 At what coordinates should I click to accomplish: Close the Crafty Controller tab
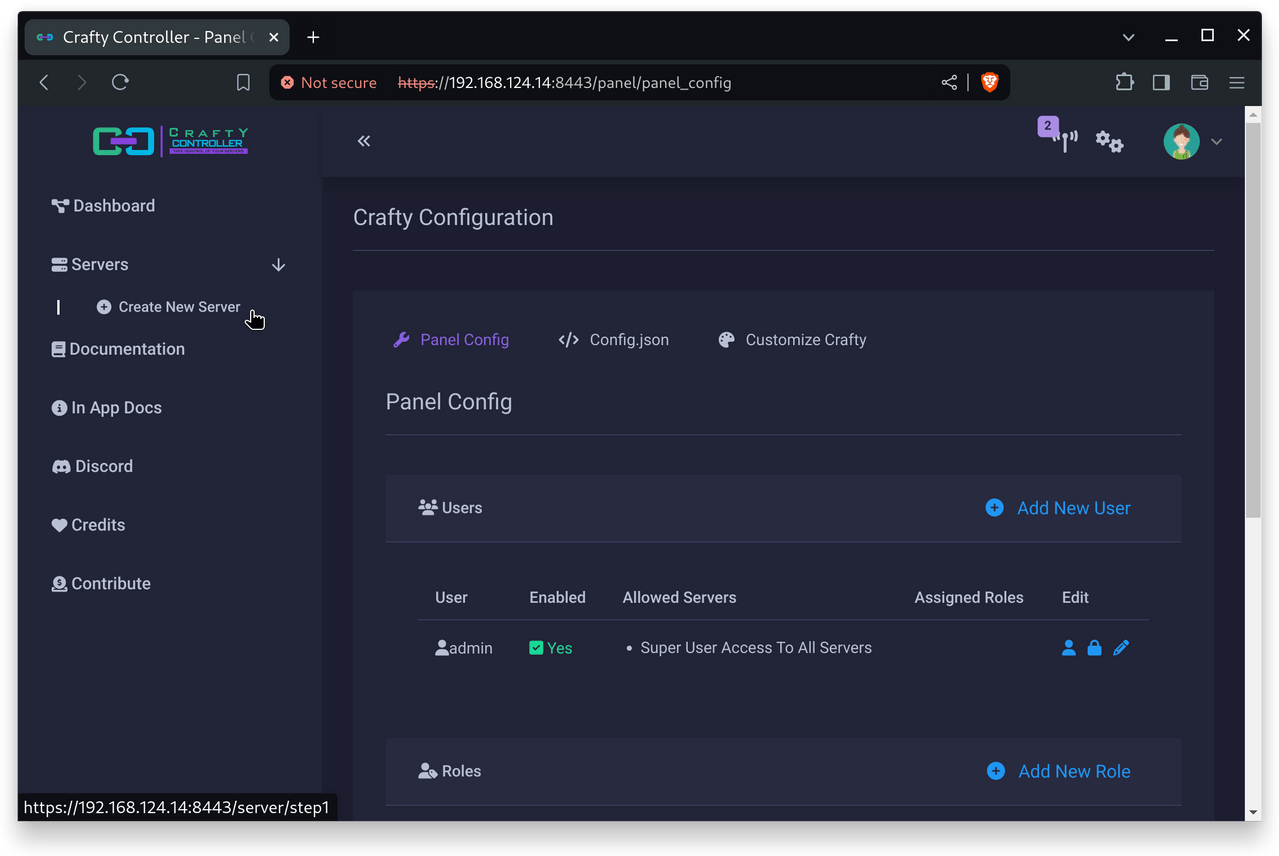click(x=274, y=37)
